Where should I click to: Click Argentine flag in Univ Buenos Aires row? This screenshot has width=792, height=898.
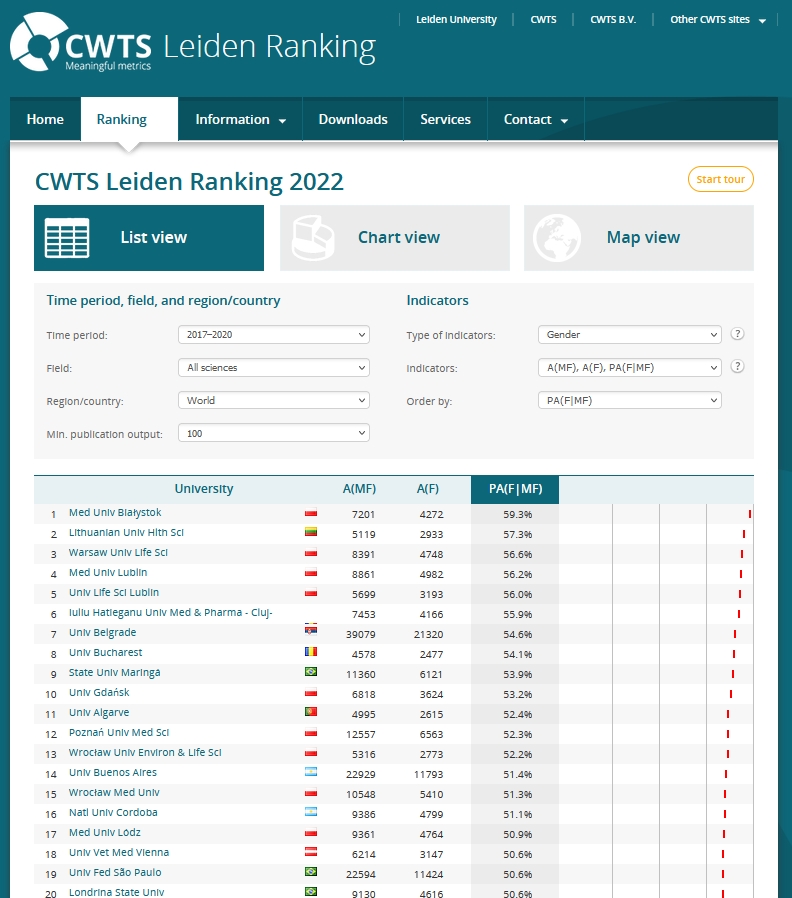[x=311, y=771]
